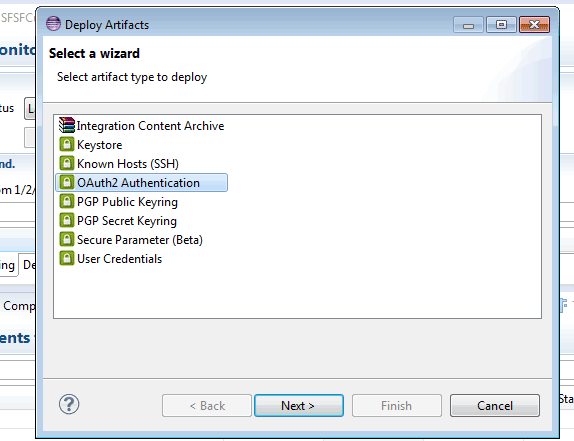The width and height of the screenshot is (574, 441).
Task: Open the help question mark icon
Action: point(69,404)
